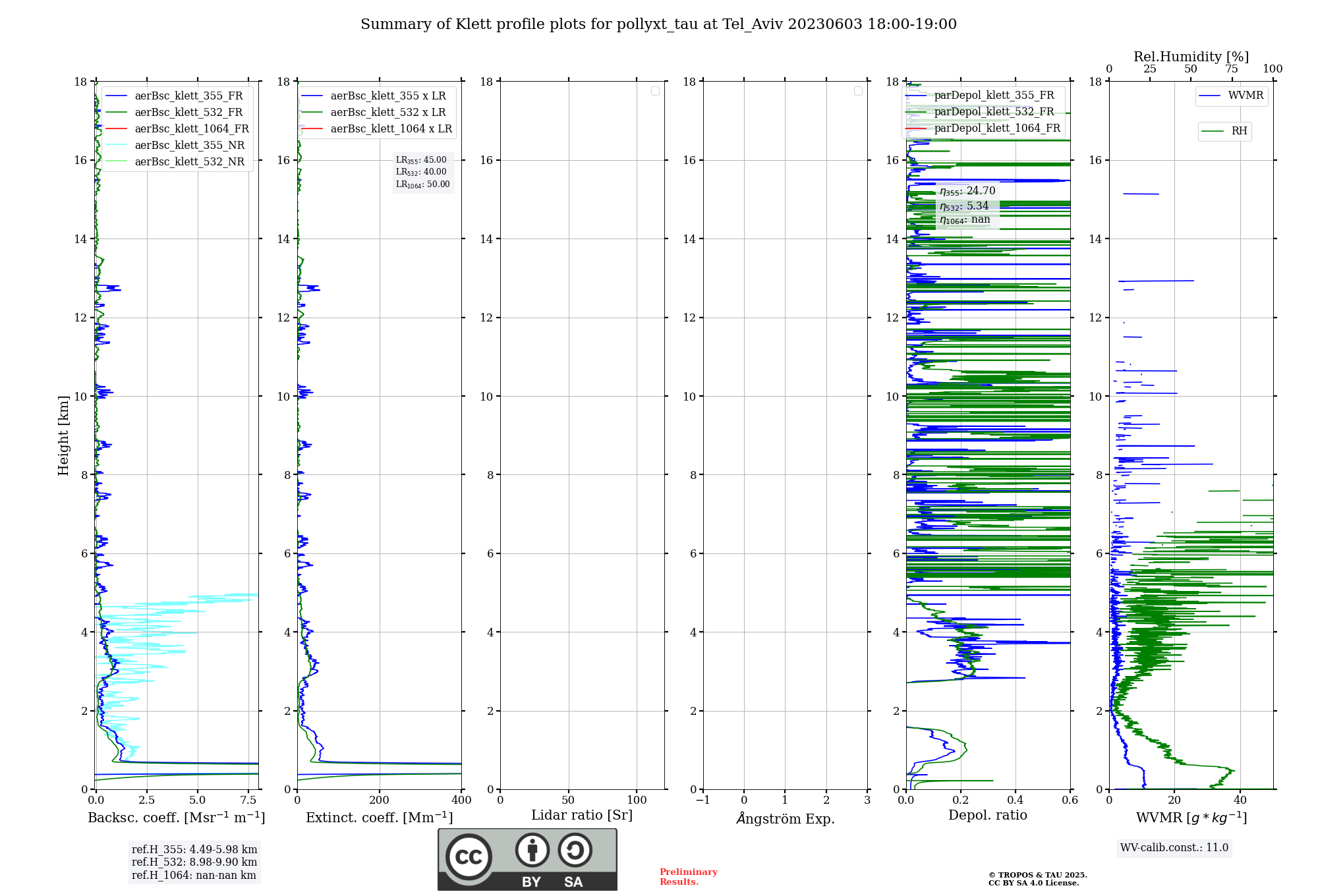Viewport: 1318px width, 896px height.
Task: Click legend entry aerBsc_klett_1064_FR
Action: [178, 129]
